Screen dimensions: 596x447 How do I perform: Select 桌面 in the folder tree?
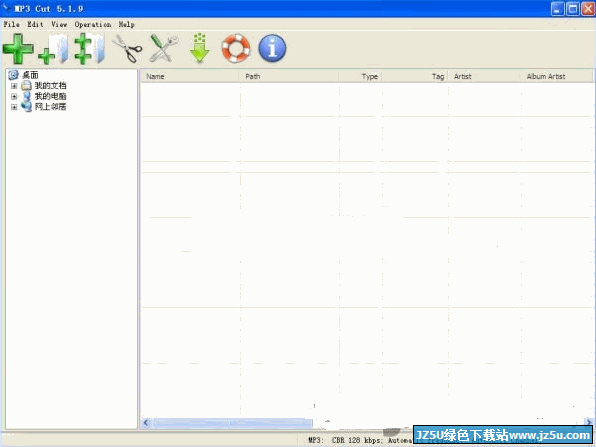(x=30, y=75)
